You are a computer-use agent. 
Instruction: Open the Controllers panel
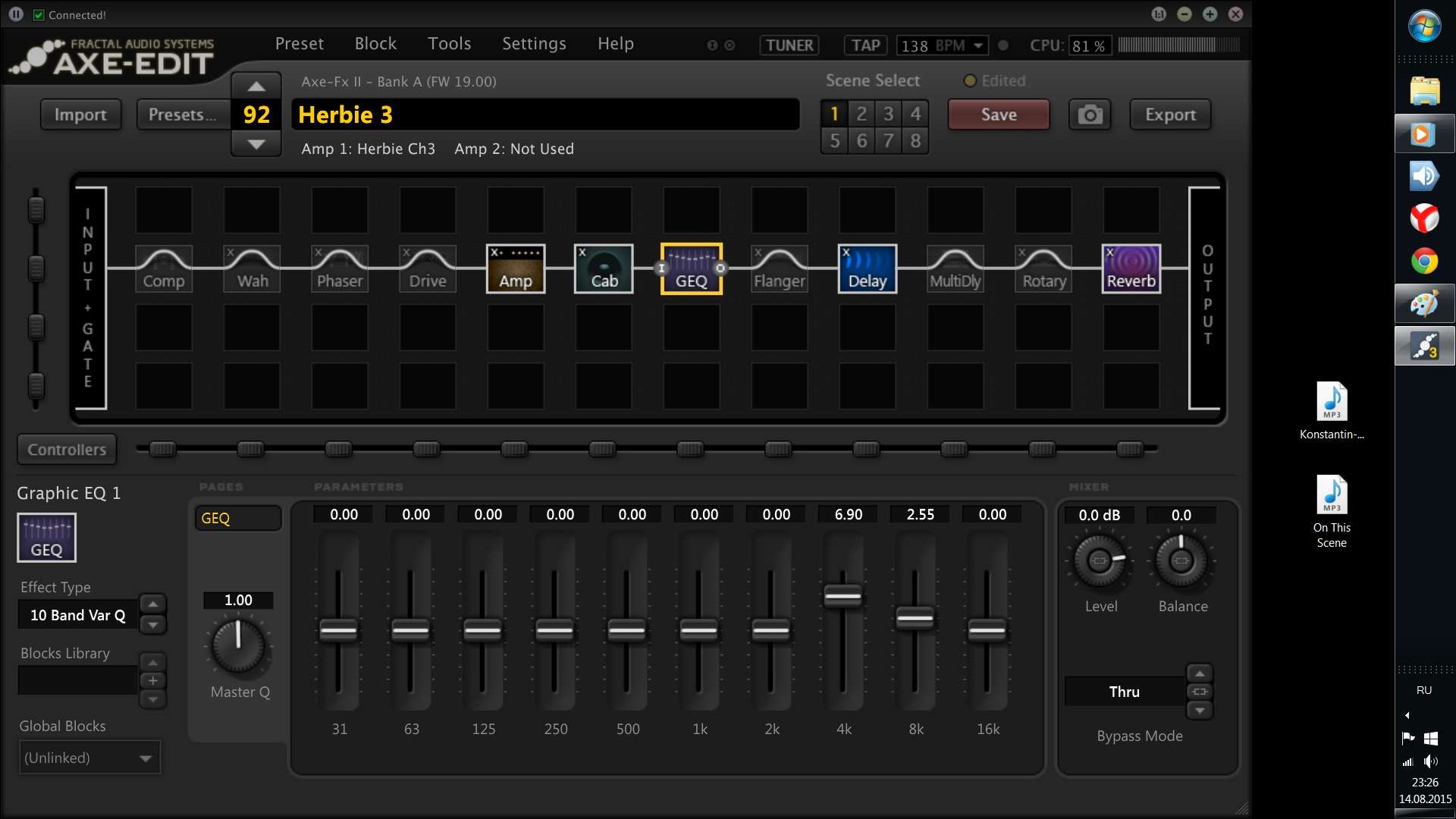pyautogui.click(x=67, y=450)
